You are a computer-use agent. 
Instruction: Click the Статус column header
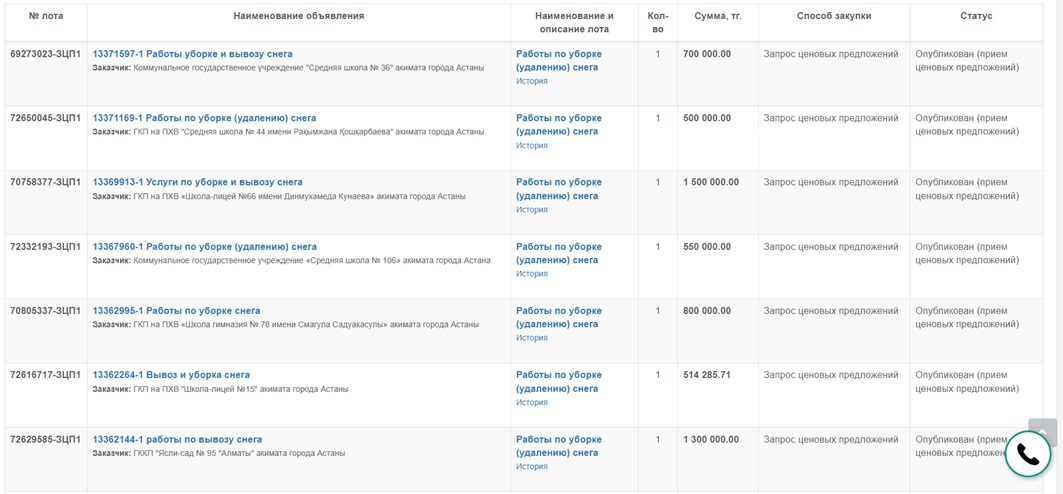976,16
